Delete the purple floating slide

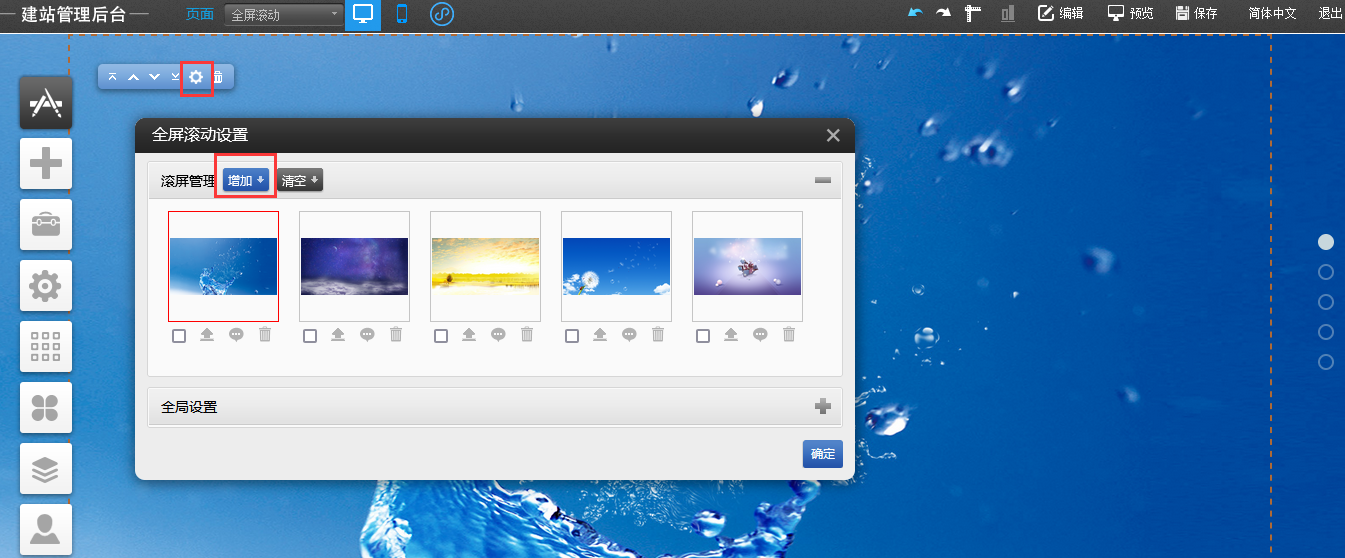(789, 335)
